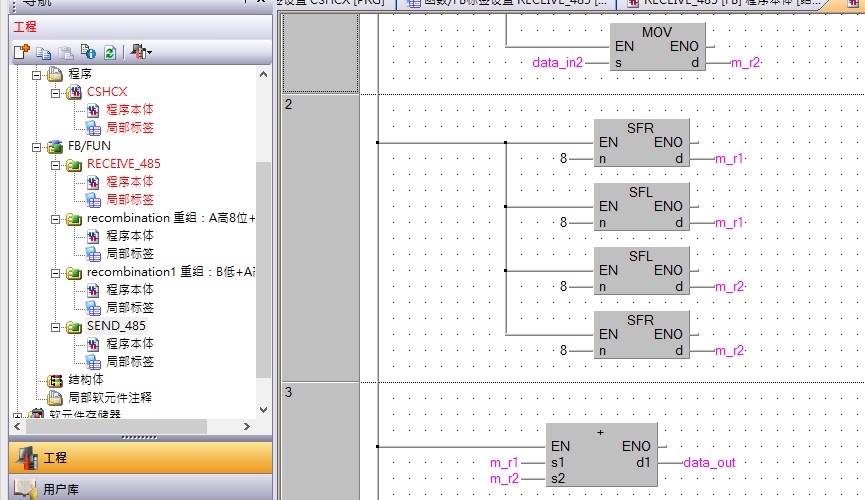Screen dimensions: 865x500
Task: Click the data_out output variable label
Action: 709,463
